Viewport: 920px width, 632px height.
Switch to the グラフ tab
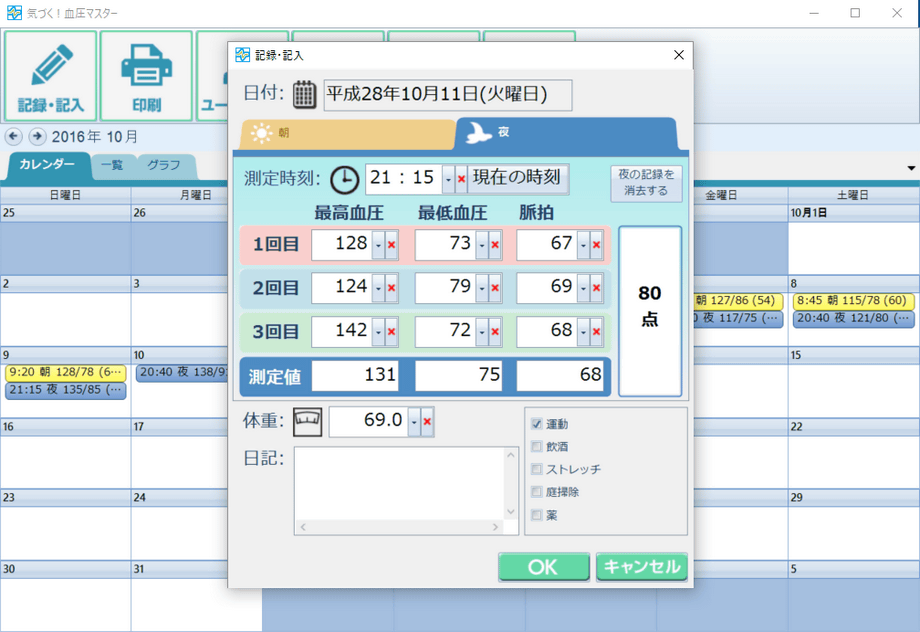coord(164,165)
